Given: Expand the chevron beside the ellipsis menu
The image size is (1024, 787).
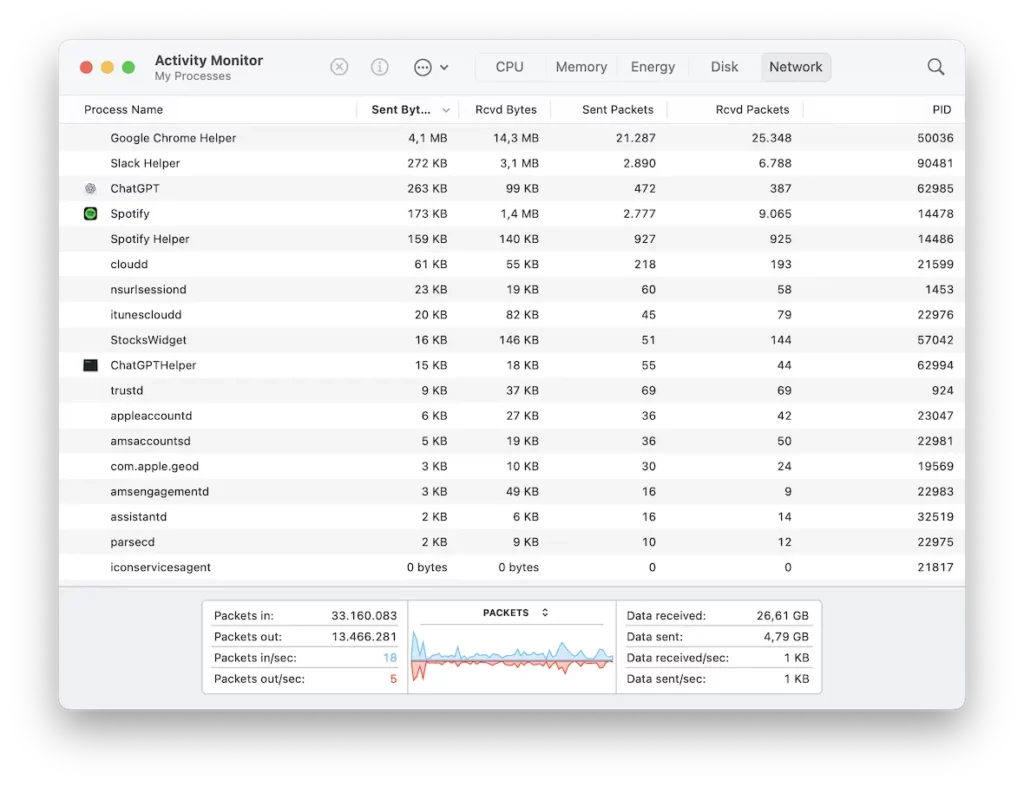Looking at the screenshot, I should [x=444, y=67].
